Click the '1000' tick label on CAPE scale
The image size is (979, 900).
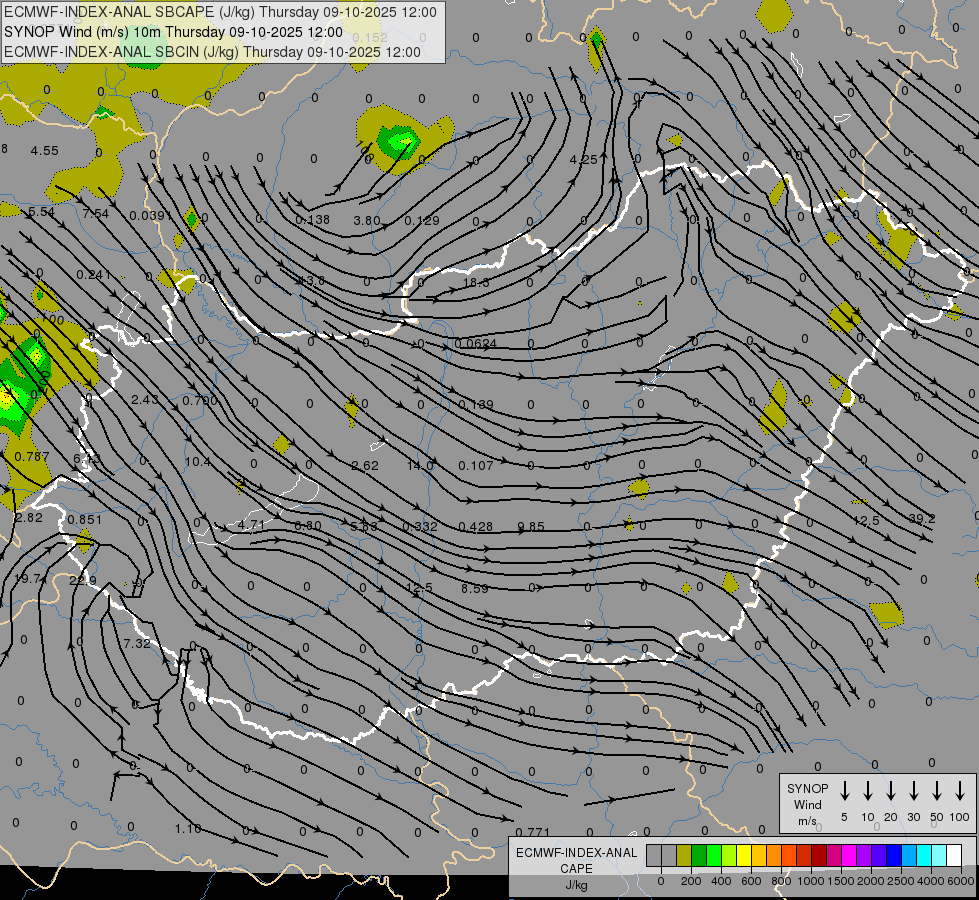pyautogui.click(x=811, y=881)
